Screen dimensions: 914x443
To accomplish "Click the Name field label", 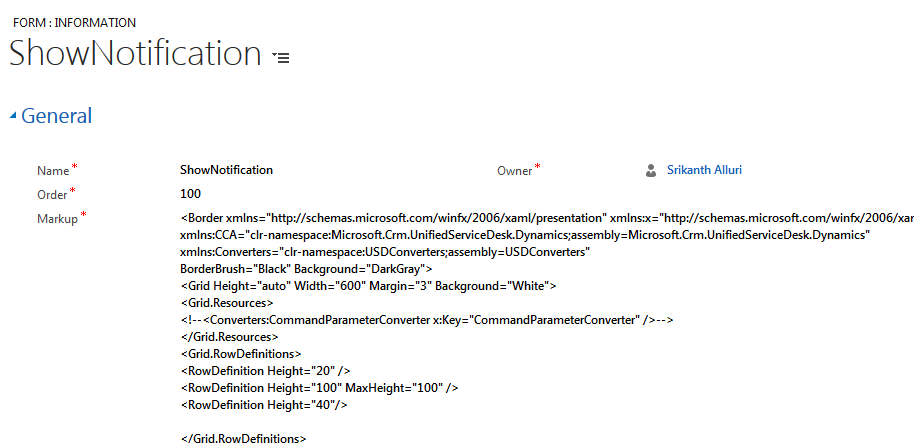I will click(53, 171).
